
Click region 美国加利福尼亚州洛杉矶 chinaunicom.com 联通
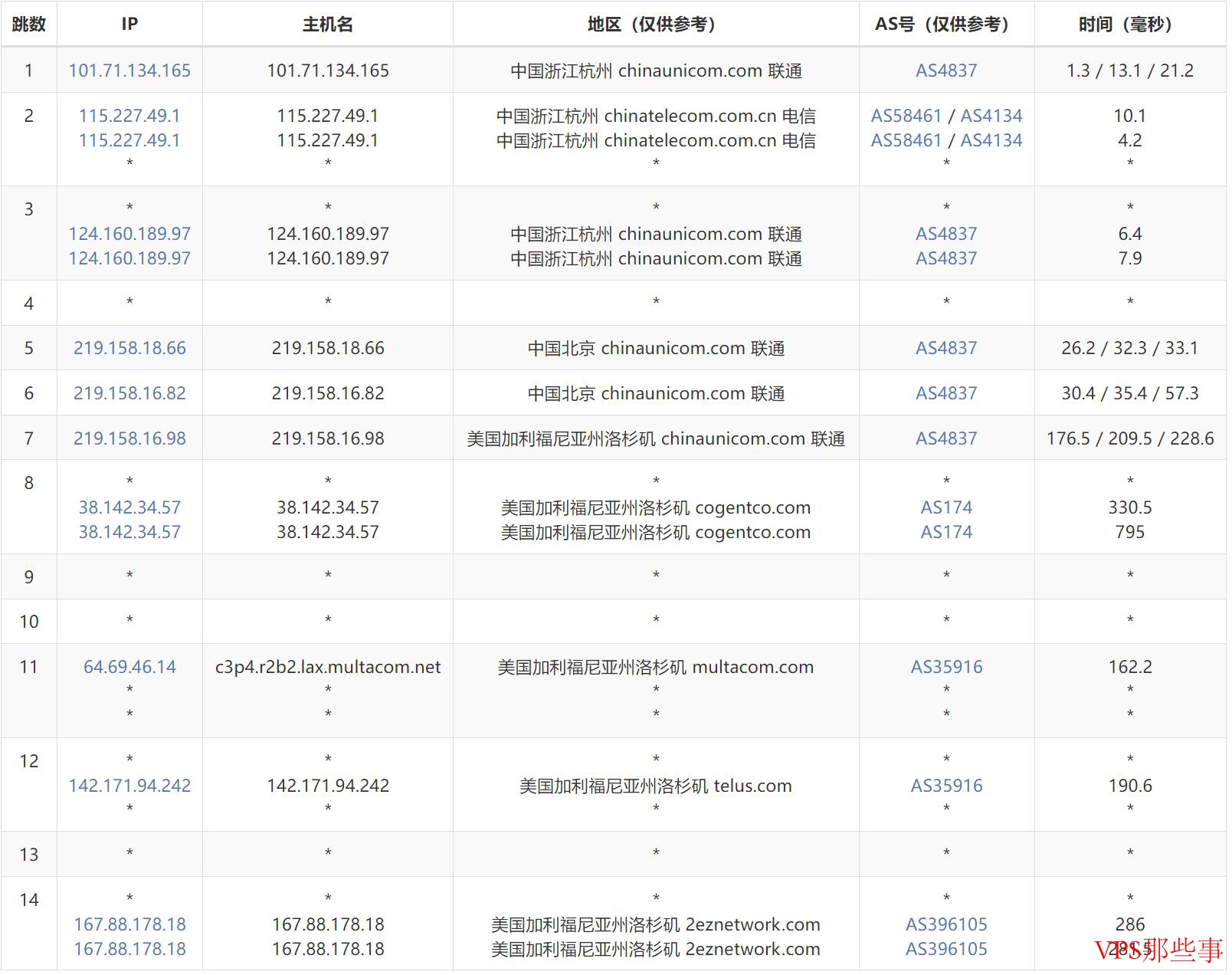656,438
